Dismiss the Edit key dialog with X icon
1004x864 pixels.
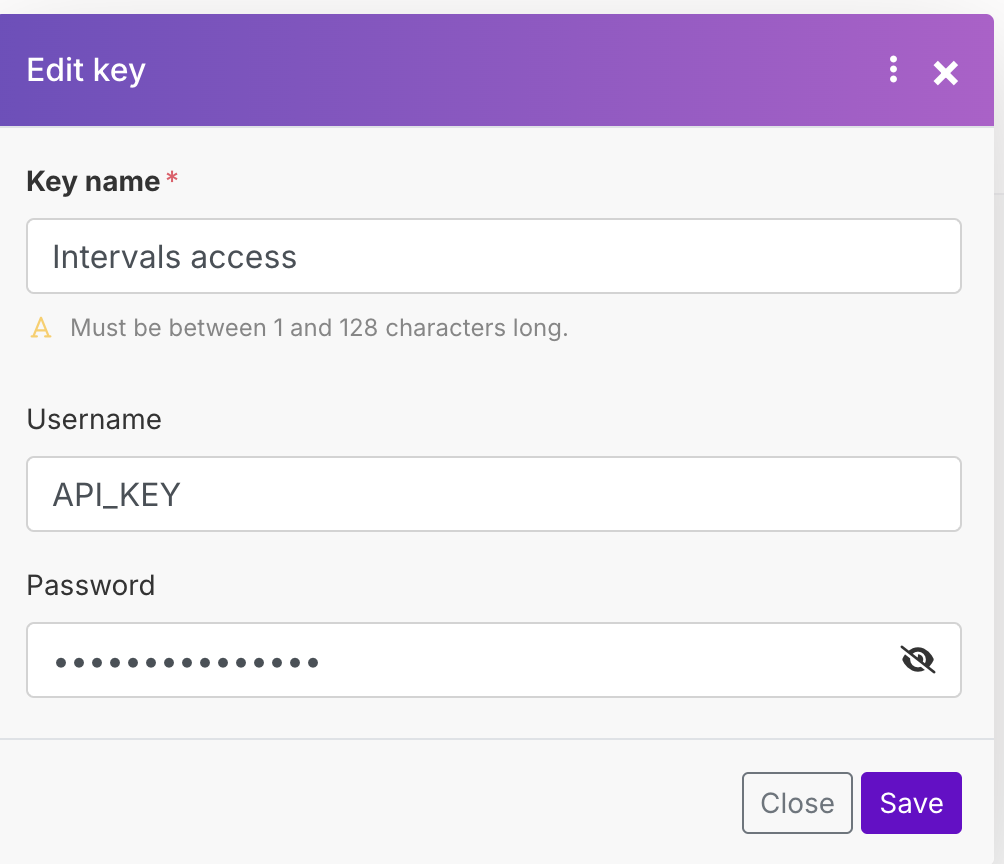(945, 73)
